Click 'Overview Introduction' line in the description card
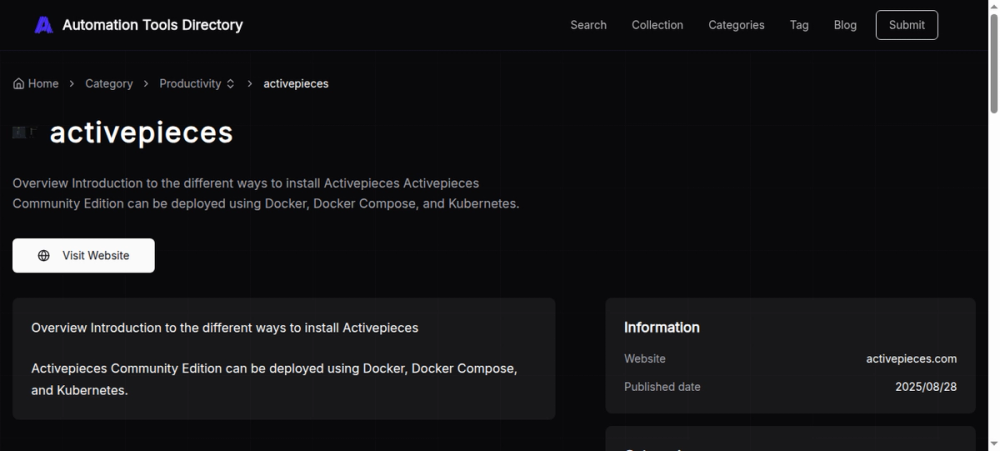This screenshot has height=451, width=1000. (224, 328)
